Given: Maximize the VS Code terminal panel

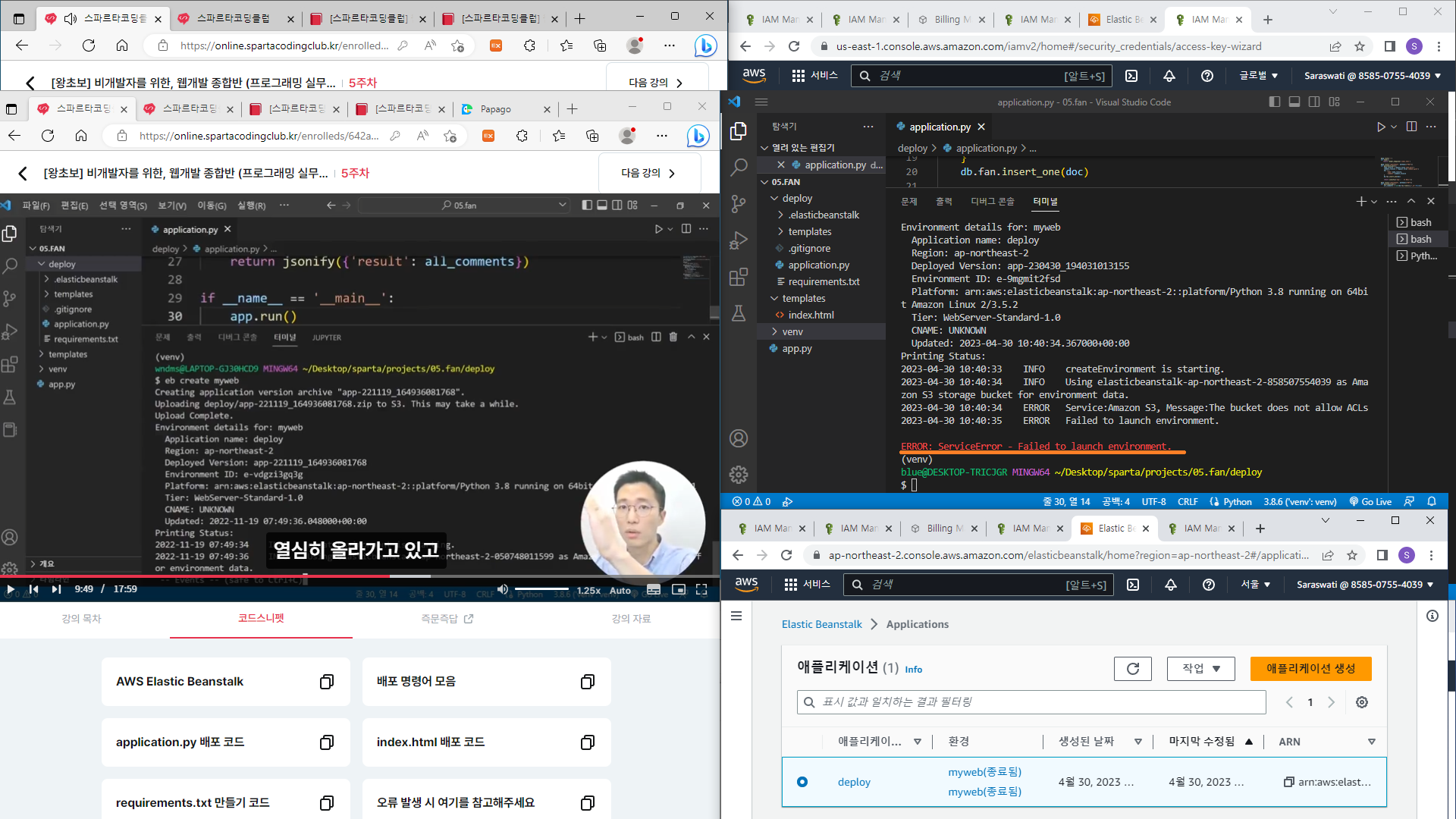Looking at the screenshot, I should tap(1411, 201).
